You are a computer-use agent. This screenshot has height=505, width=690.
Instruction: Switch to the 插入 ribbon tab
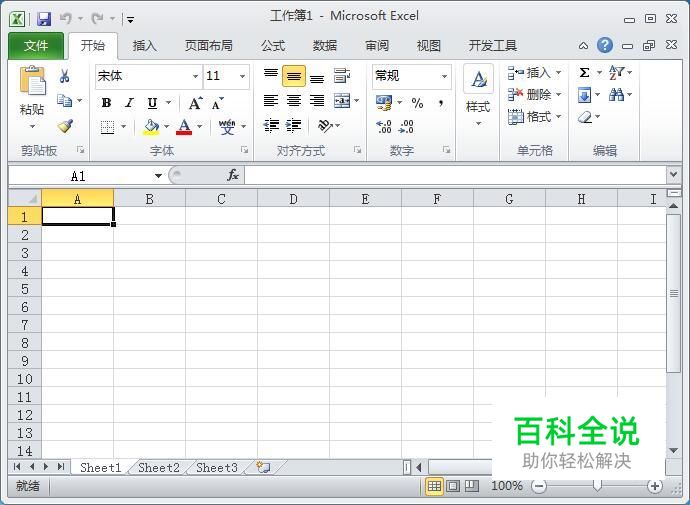[x=145, y=46]
